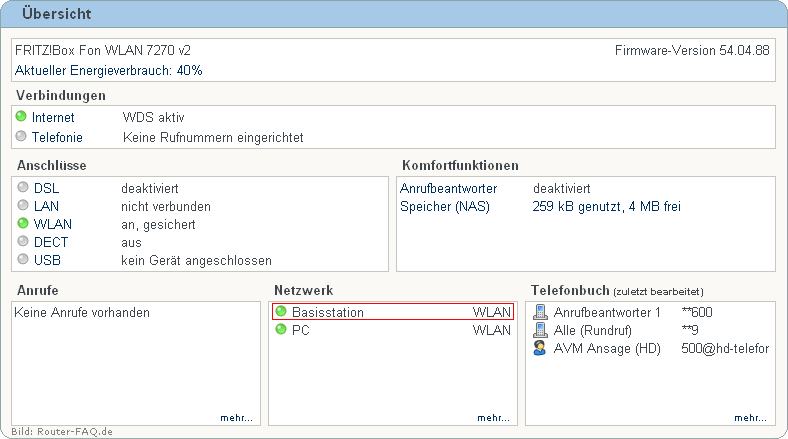Screen dimensions: 788x439
Task: Open the Anrufbeantworter link under Komfortfunktionen
Action: [448, 188]
